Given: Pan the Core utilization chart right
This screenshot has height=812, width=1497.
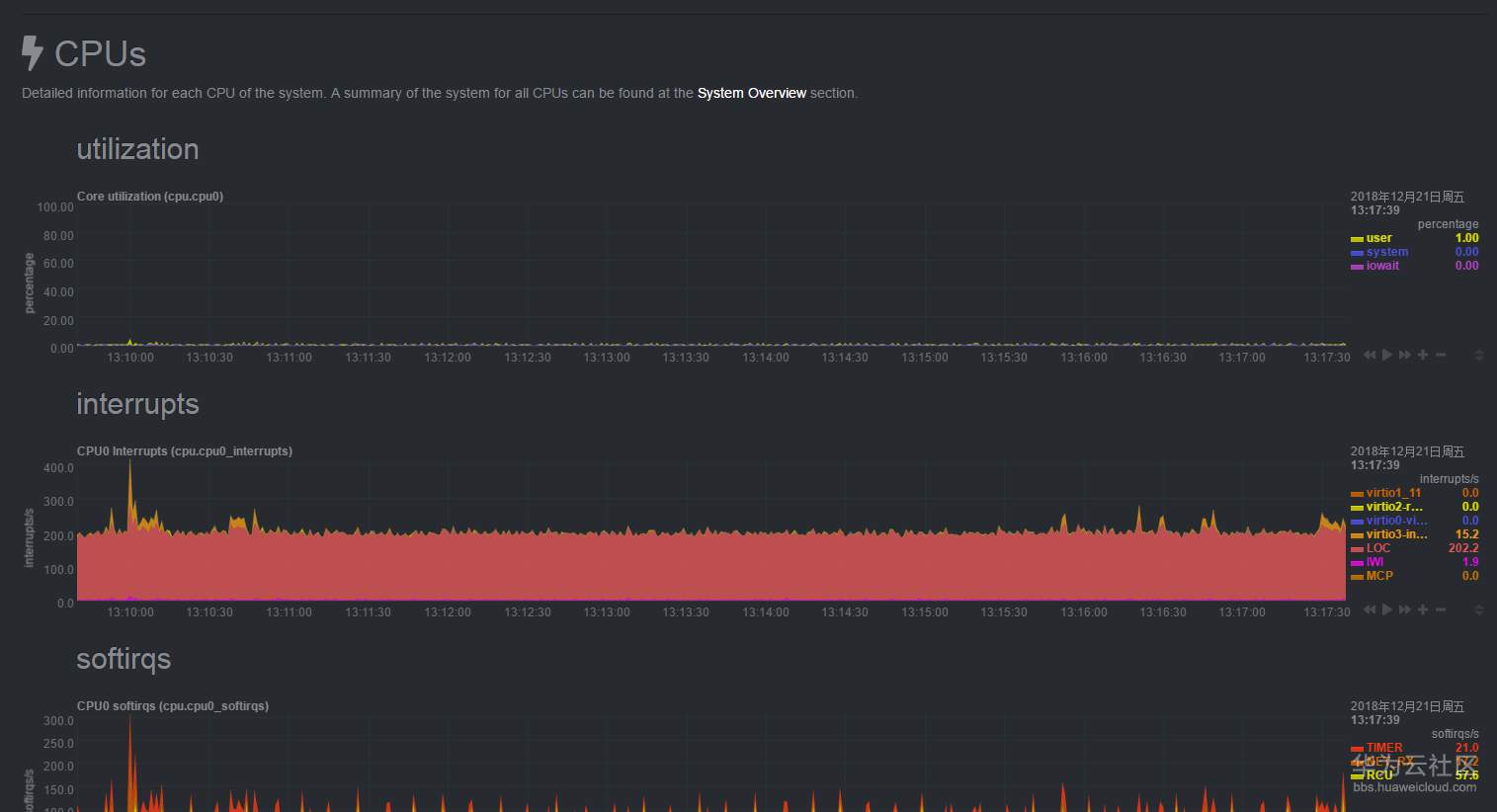Looking at the screenshot, I should (1405, 355).
